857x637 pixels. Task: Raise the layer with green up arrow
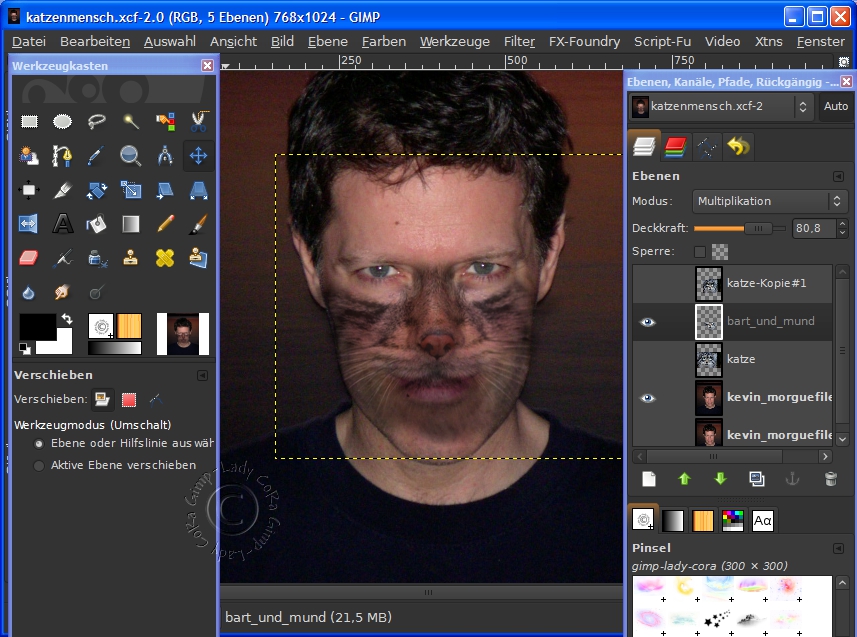[684, 479]
